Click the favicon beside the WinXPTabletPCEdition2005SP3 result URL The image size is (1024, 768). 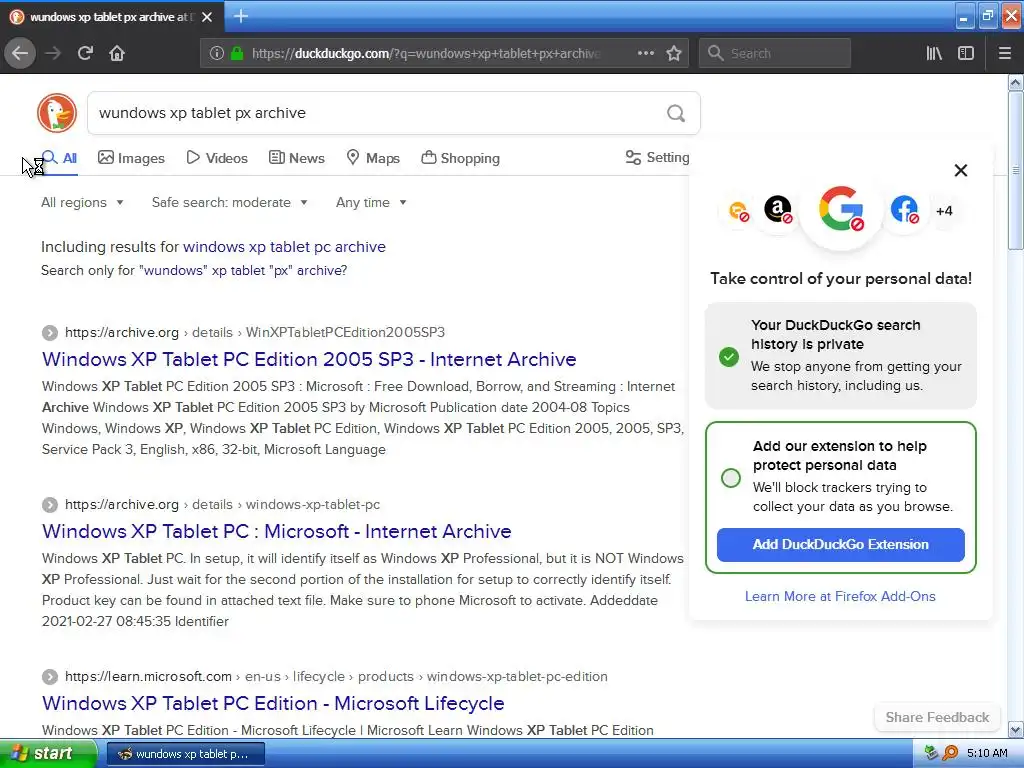[50, 333]
